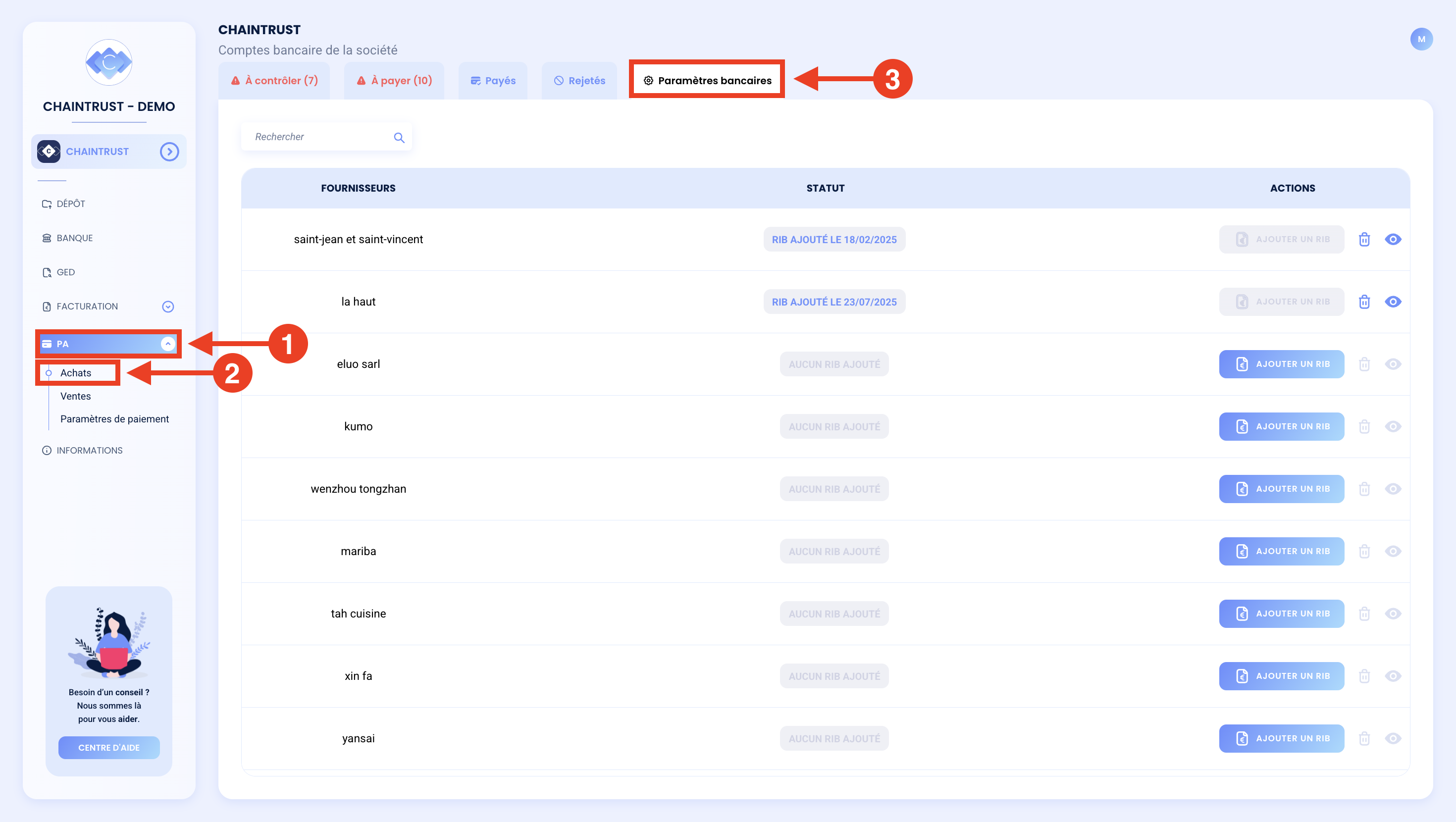Click disabled Ajouter un RIB for la haut

click(1281, 302)
